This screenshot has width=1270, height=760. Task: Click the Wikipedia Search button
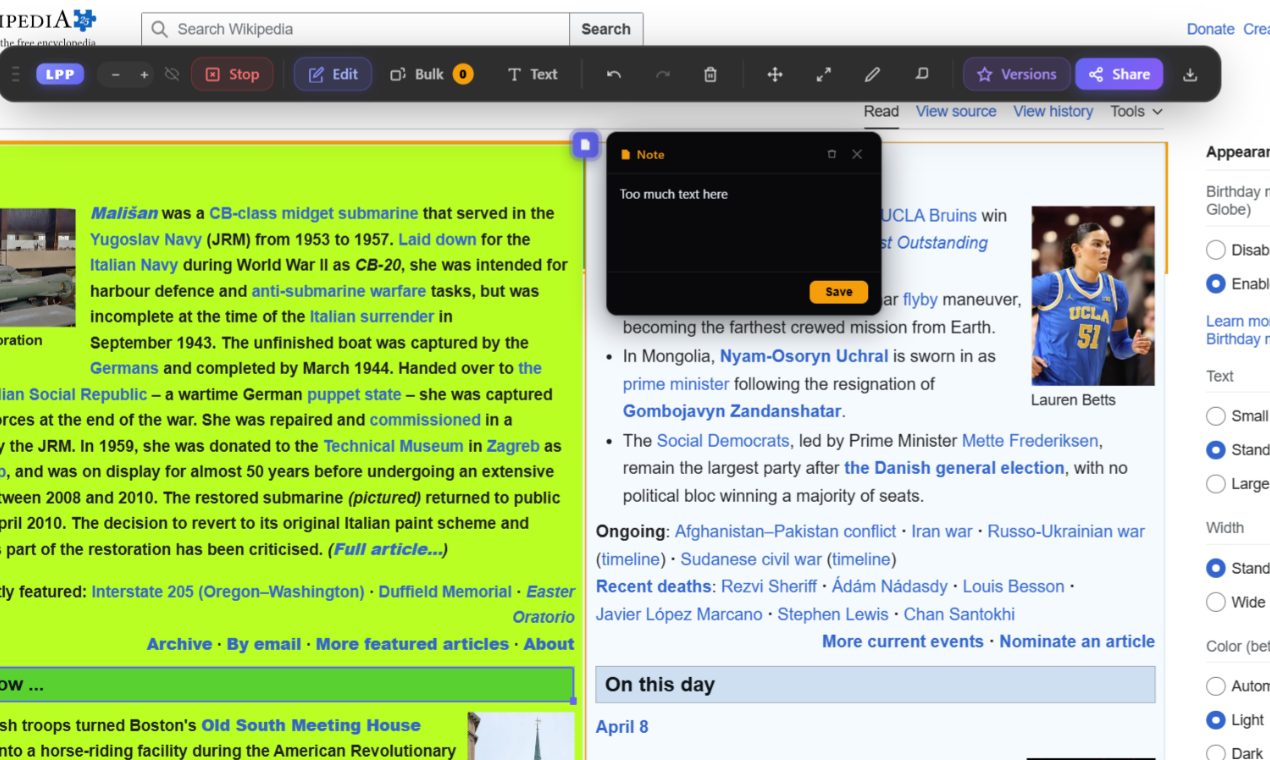(606, 29)
